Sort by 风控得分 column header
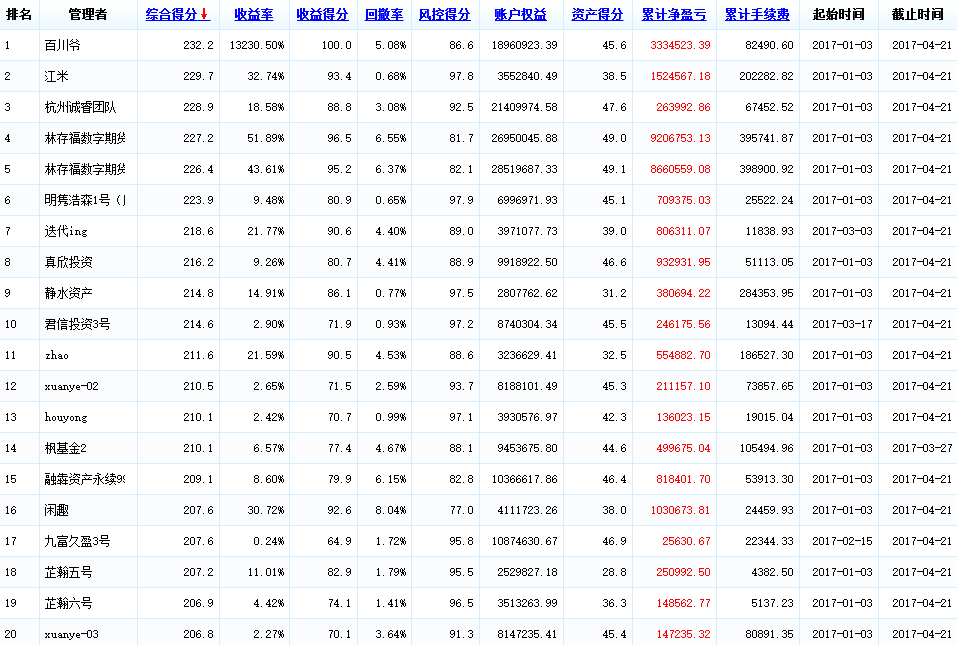Screen dimensions: 957x645 444,15
